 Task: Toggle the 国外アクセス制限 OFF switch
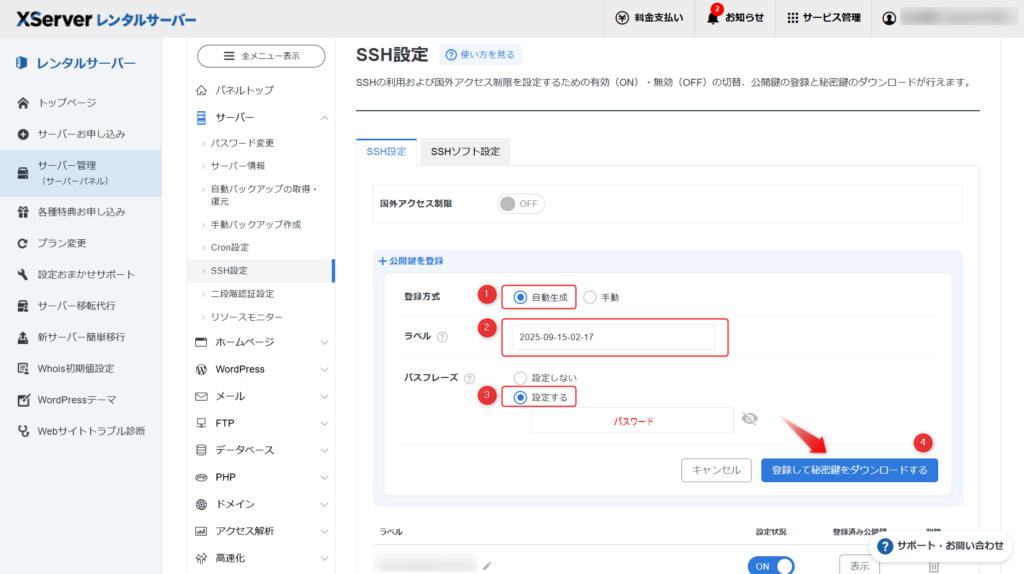(x=520, y=203)
